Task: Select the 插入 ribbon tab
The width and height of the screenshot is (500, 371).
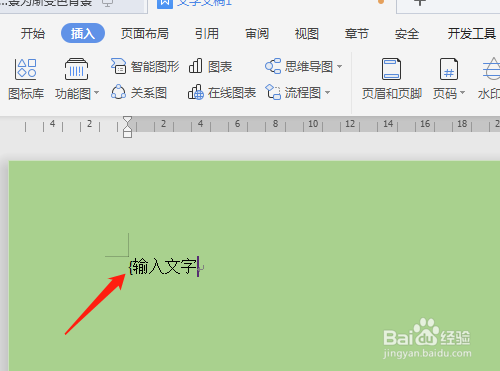Action: 83,33
